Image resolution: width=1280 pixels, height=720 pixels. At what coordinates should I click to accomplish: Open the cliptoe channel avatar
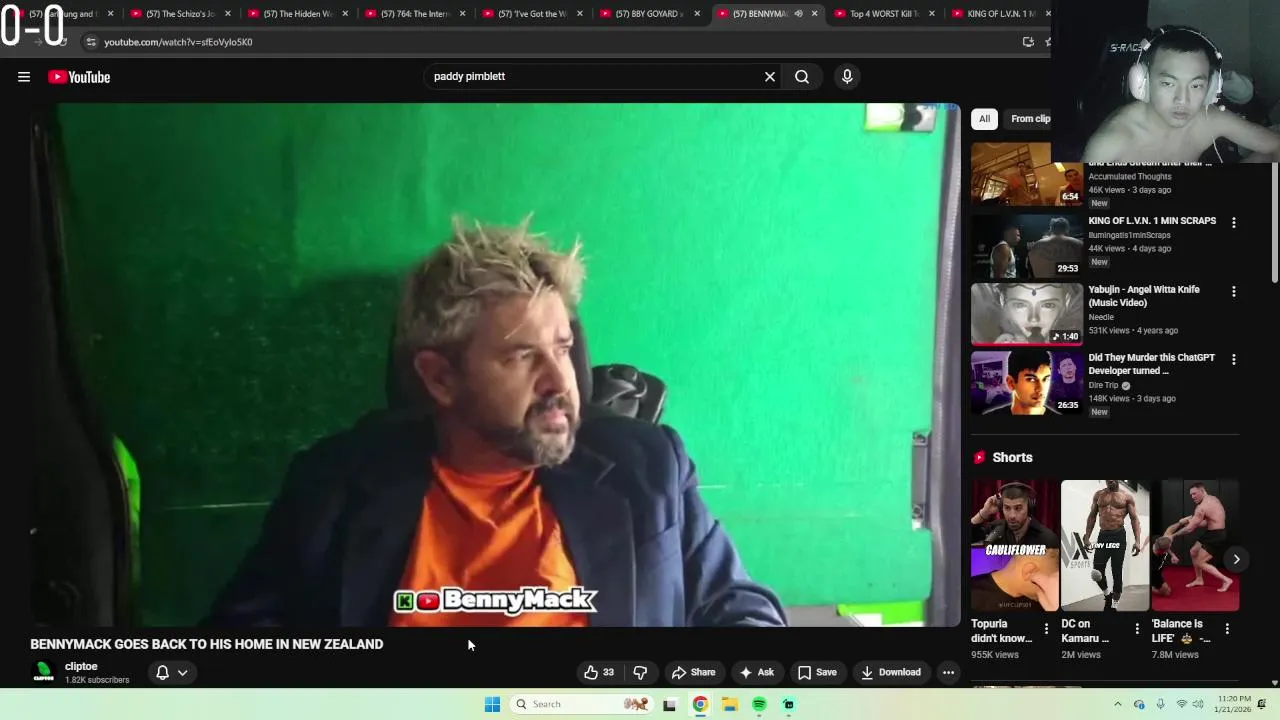(x=43, y=672)
